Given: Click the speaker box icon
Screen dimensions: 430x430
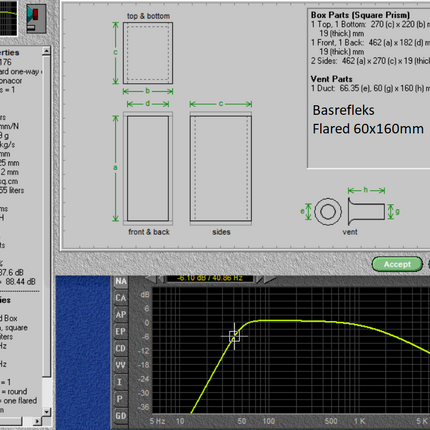Looking at the screenshot, I should (x=36, y=18).
